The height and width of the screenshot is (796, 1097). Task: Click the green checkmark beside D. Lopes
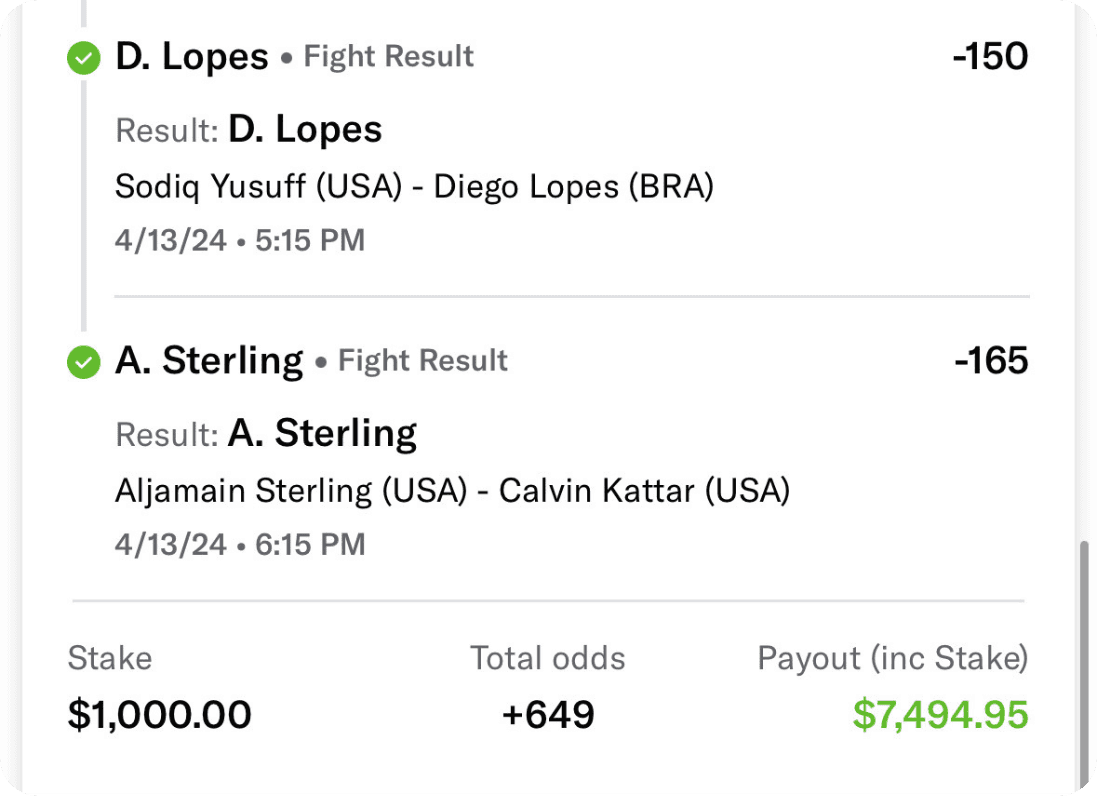coord(84,59)
